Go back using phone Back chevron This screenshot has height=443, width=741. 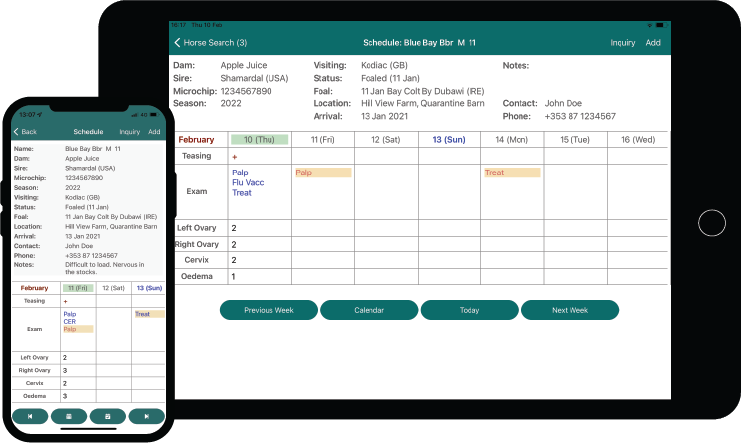tap(25, 132)
